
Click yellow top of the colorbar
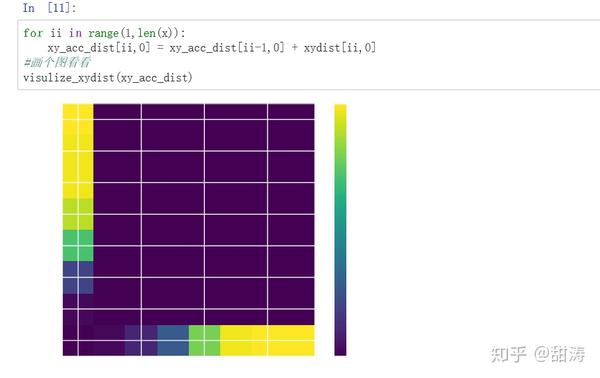pyautogui.click(x=340, y=115)
